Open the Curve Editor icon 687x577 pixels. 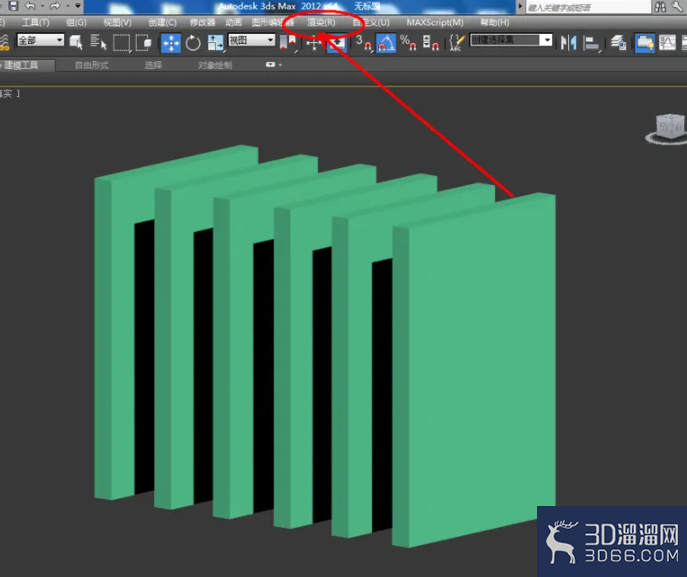point(667,43)
